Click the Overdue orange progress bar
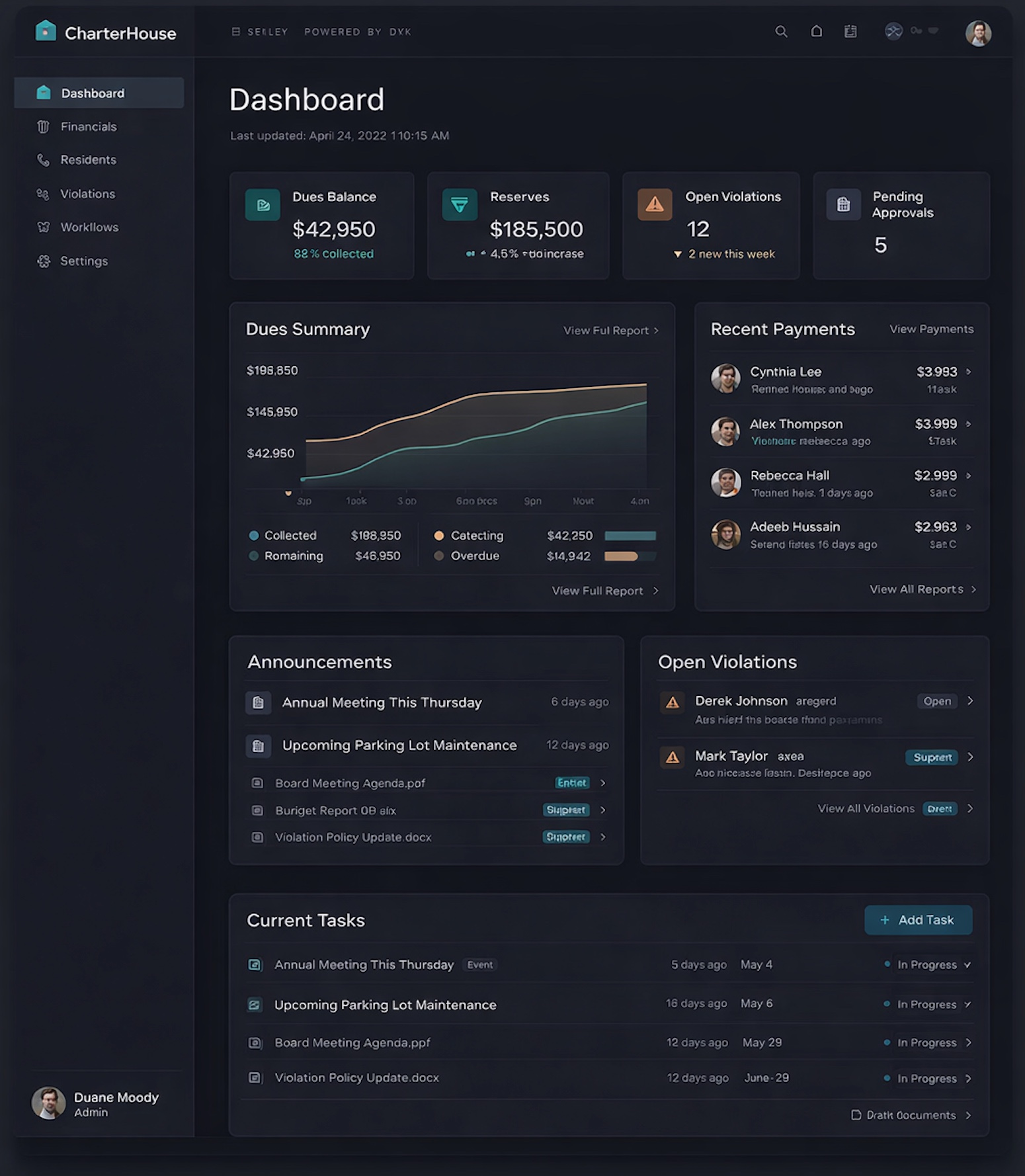This screenshot has height=1176, width=1025. [x=622, y=556]
